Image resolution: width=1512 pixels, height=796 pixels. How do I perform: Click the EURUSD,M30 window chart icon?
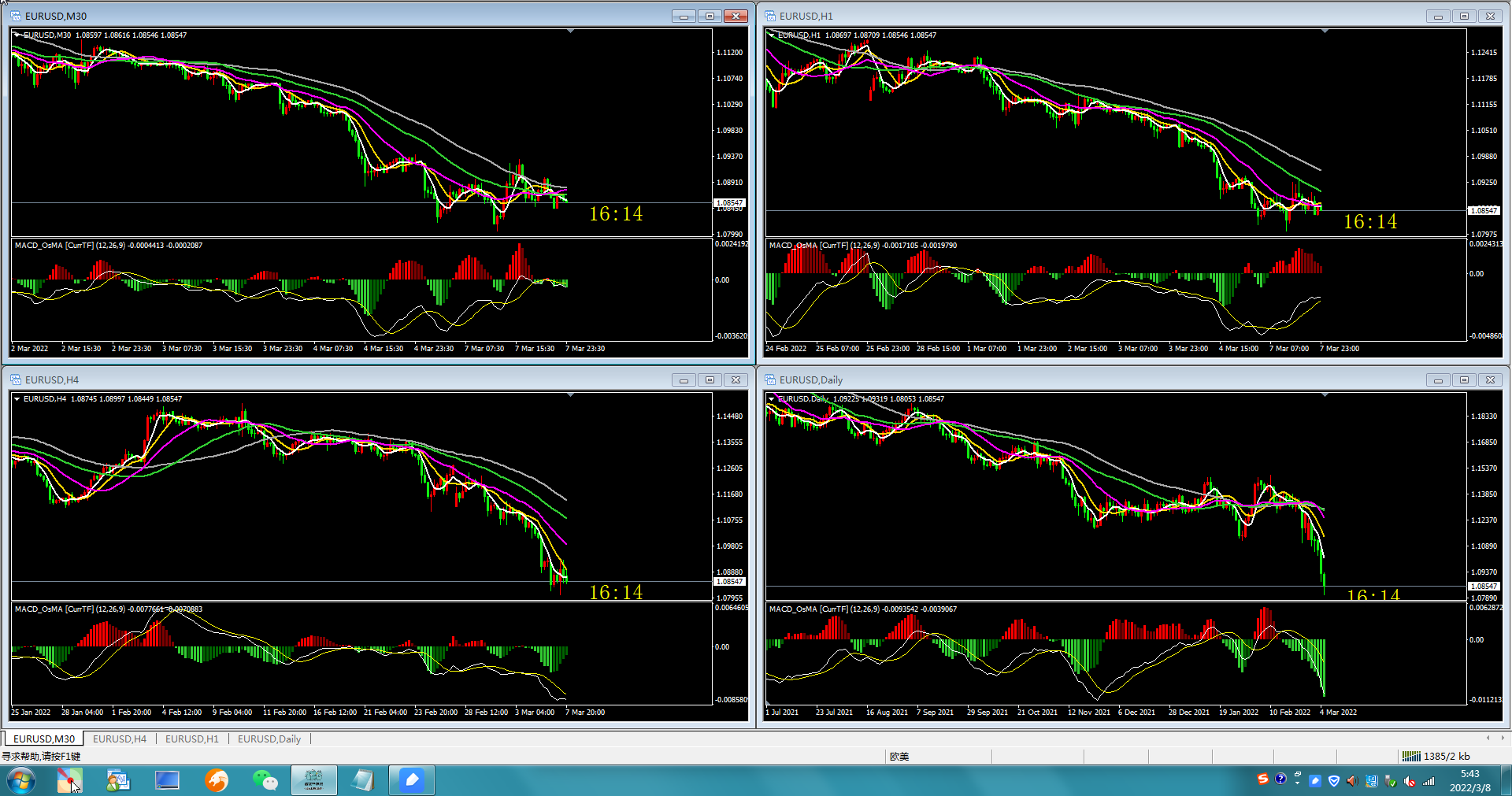click(x=16, y=16)
